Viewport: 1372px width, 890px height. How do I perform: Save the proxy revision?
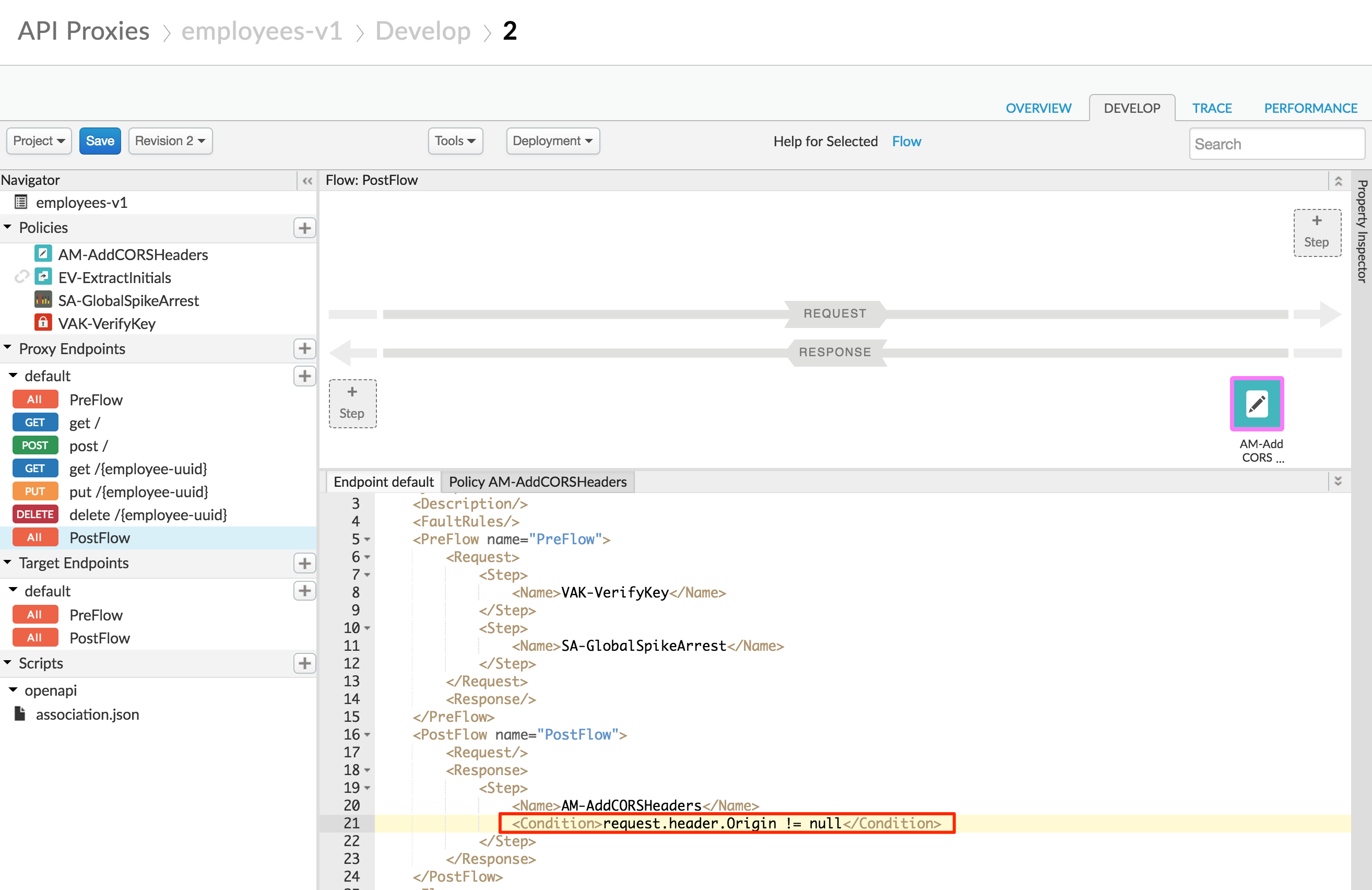point(100,142)
